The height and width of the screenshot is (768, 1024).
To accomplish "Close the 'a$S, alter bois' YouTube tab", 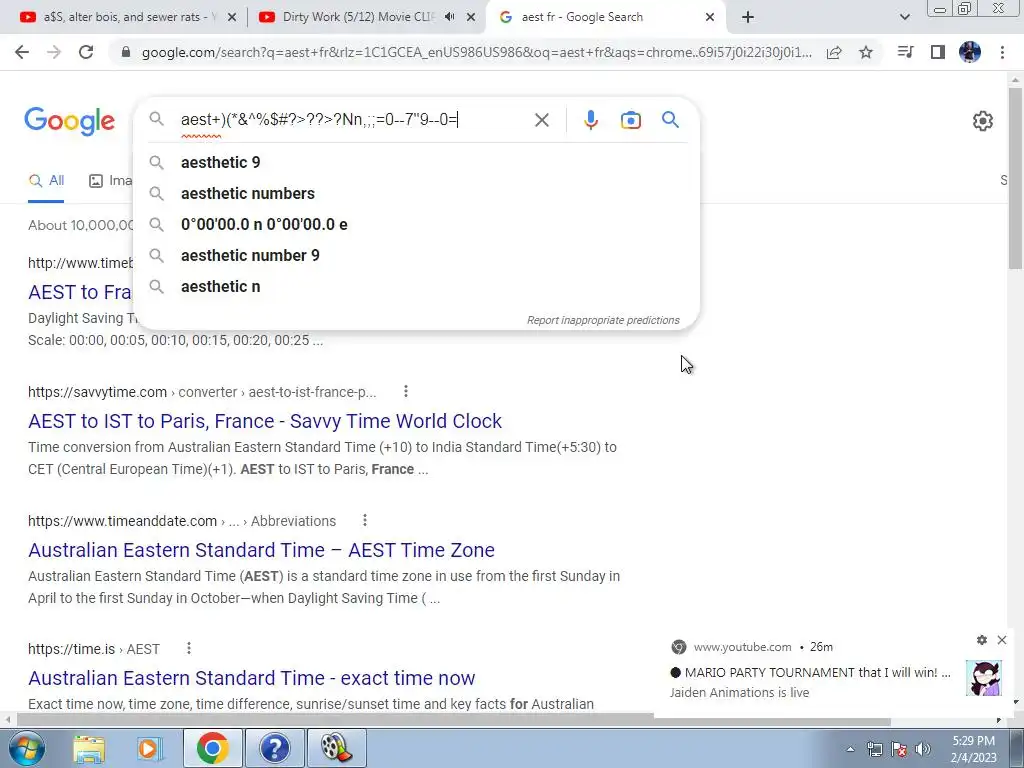I will (232, 18).
